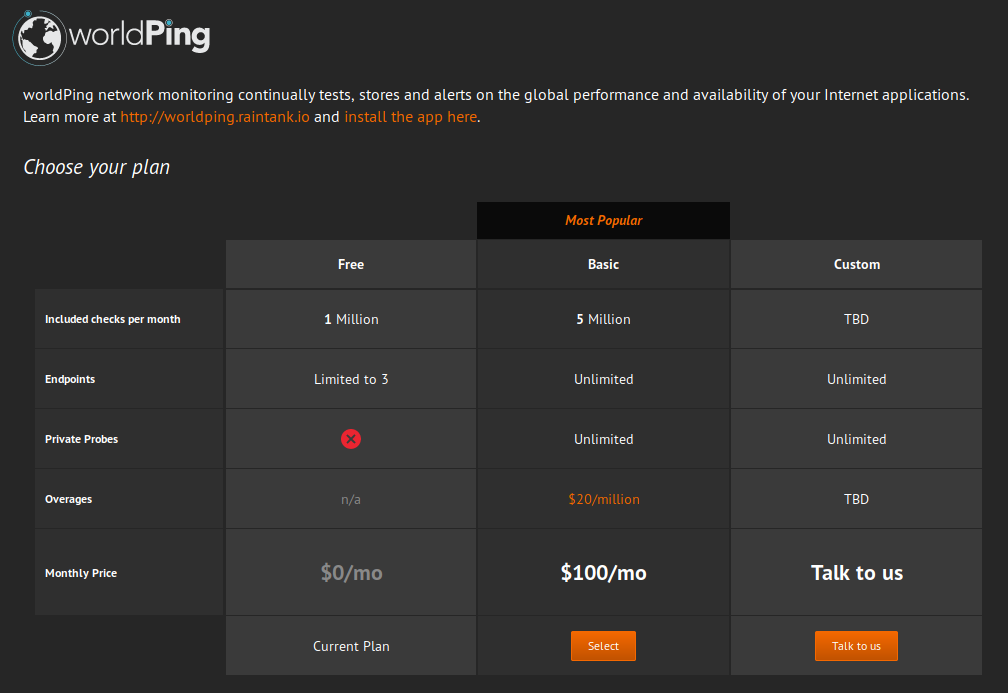Screen dimensions: 1008x693
Task: Click the large 'Talk to us' price heading
Action: click(x=856, y=573)
